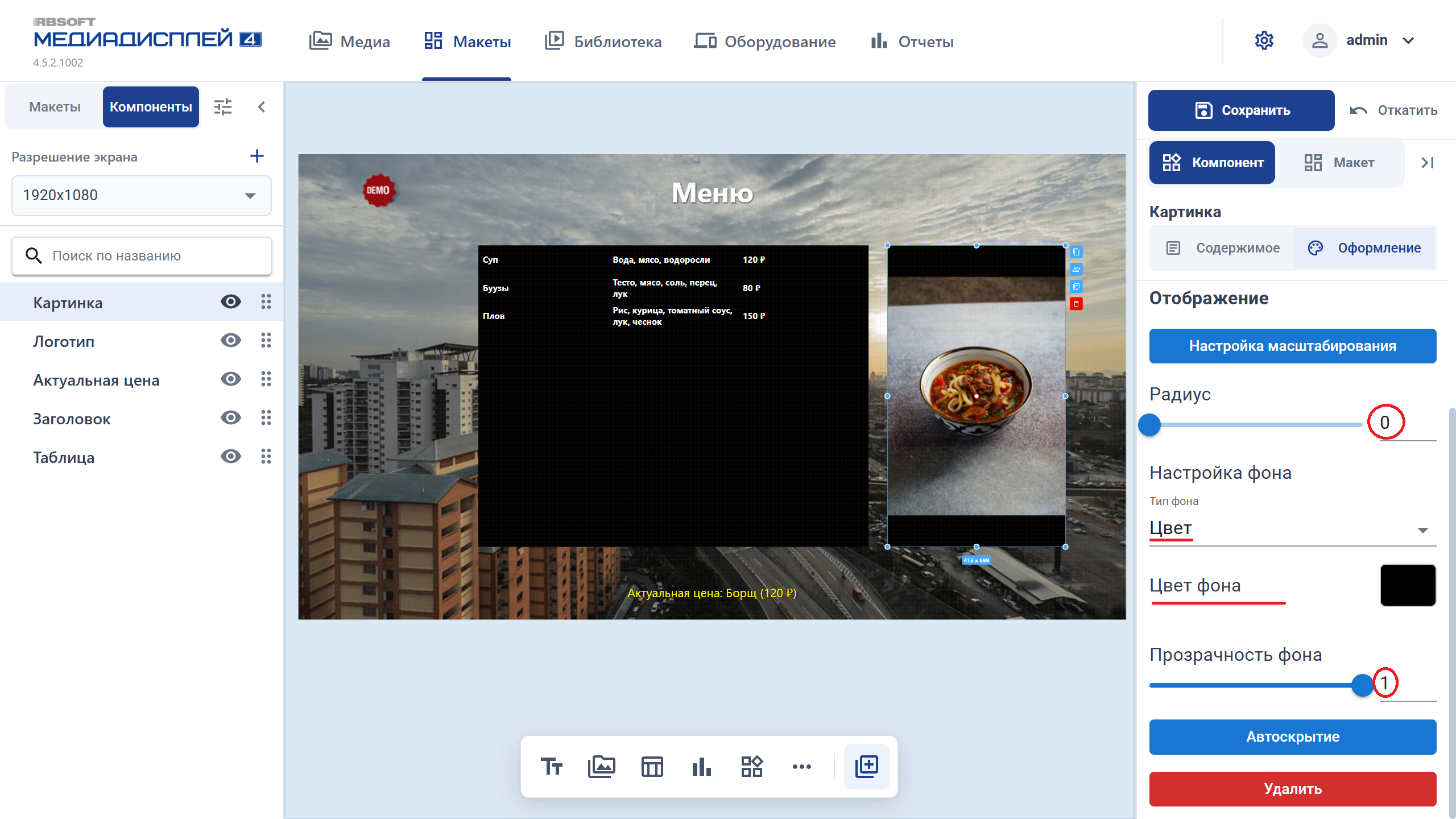Screen dimensions: 1456x819
Task: Collapse the right properties panel
Action: (x=1427, y=163)
